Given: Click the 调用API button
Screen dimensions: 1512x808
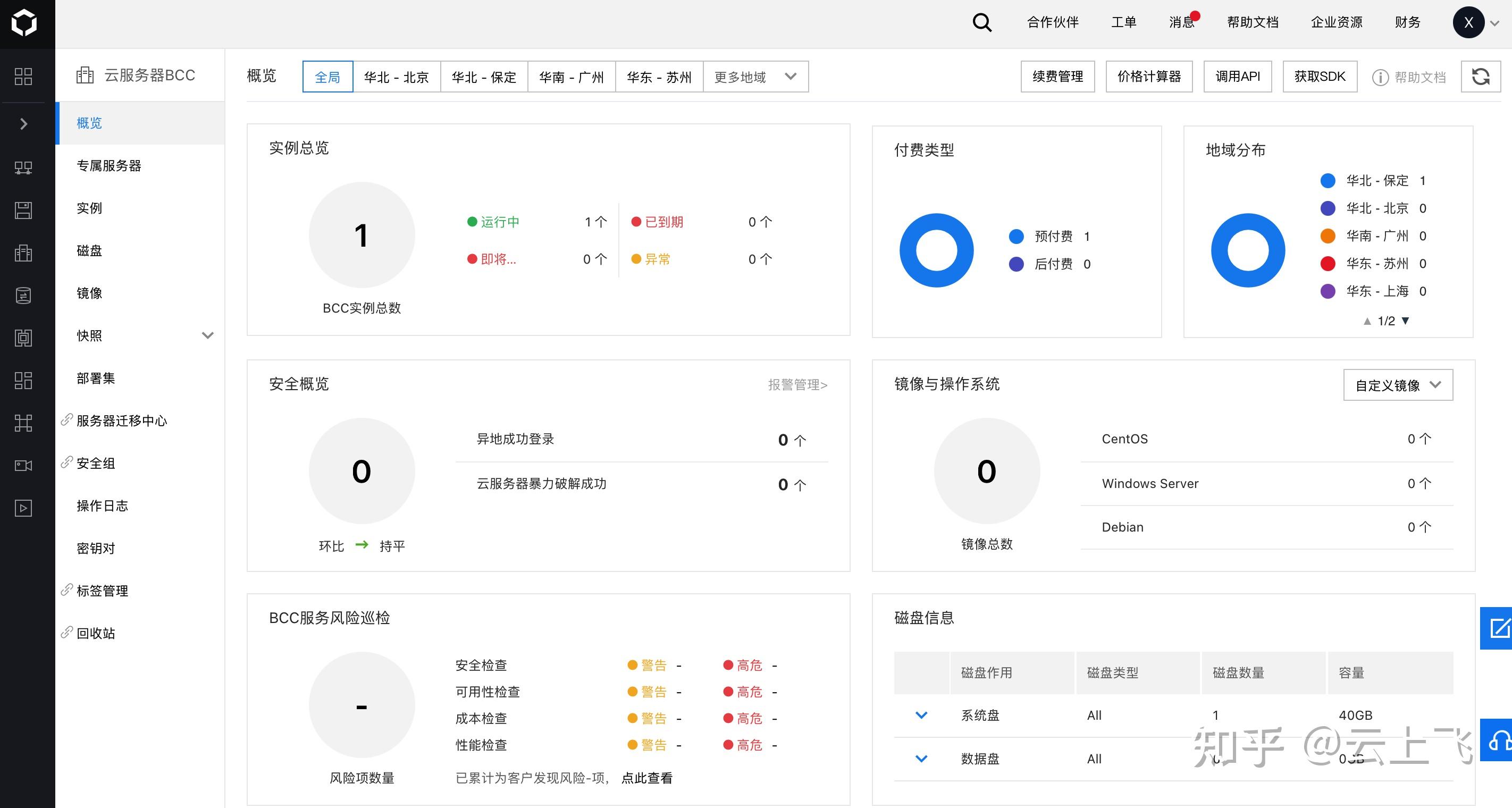Looking at the screenshot, I should point(1238,77).
